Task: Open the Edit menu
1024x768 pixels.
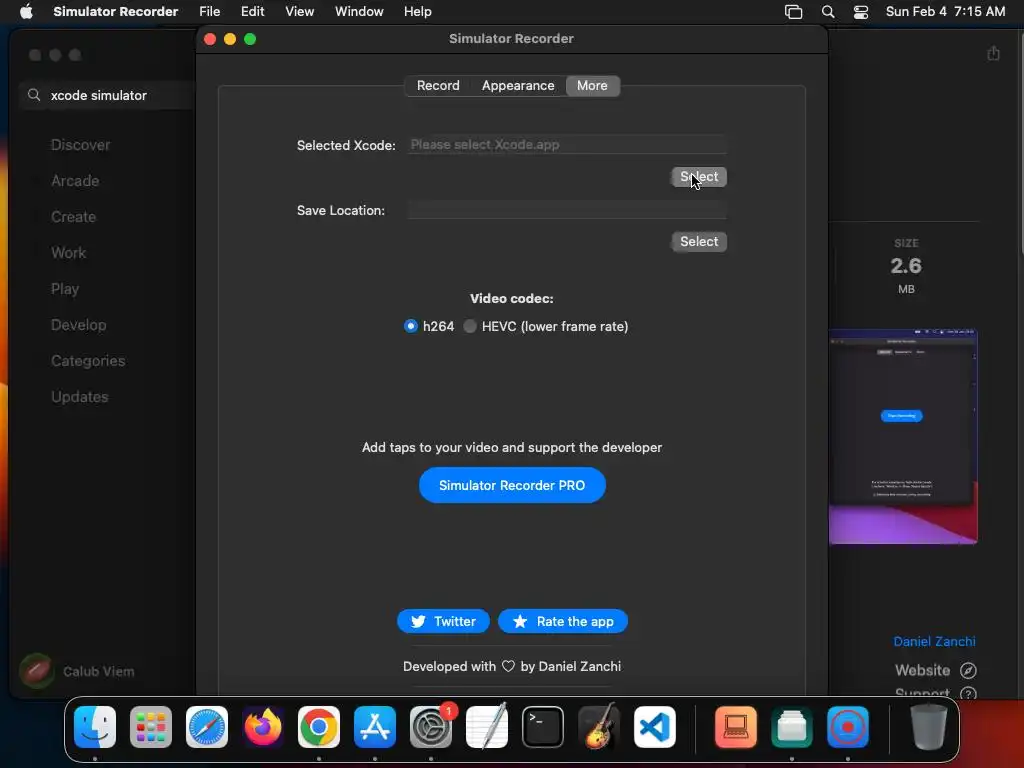Action: point(252,11)
